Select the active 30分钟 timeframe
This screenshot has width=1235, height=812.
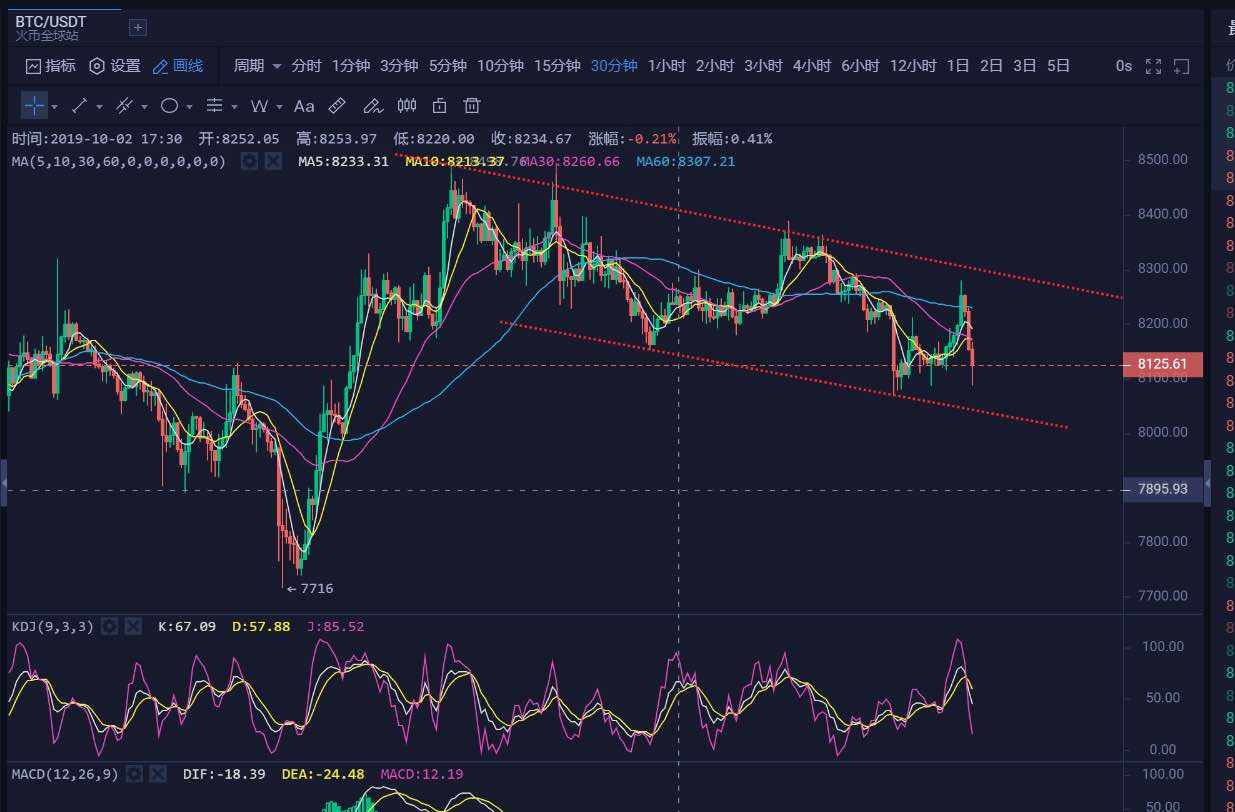[x=614, y=66]
